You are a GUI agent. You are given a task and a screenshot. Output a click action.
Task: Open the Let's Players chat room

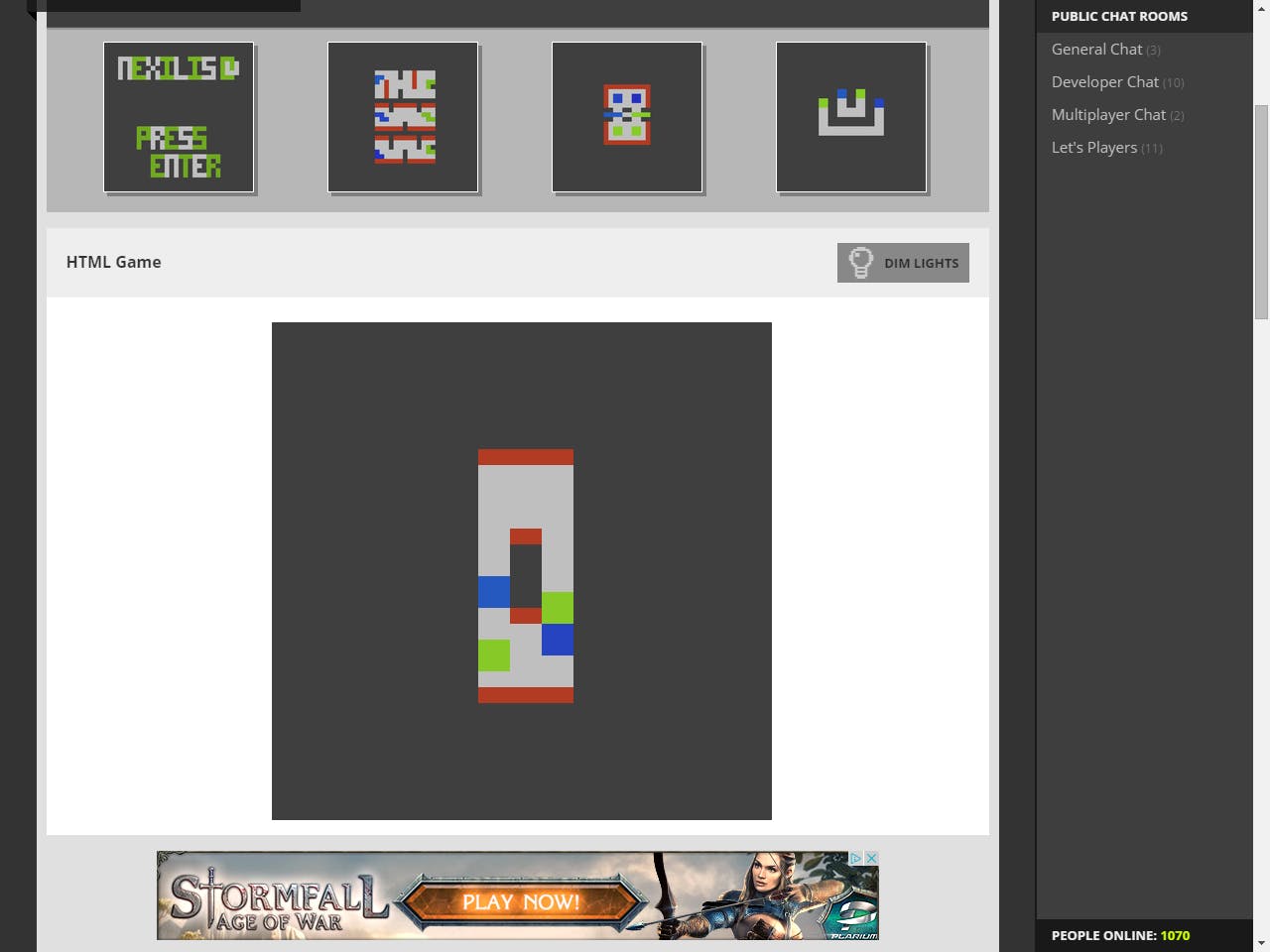point(1093,147)
